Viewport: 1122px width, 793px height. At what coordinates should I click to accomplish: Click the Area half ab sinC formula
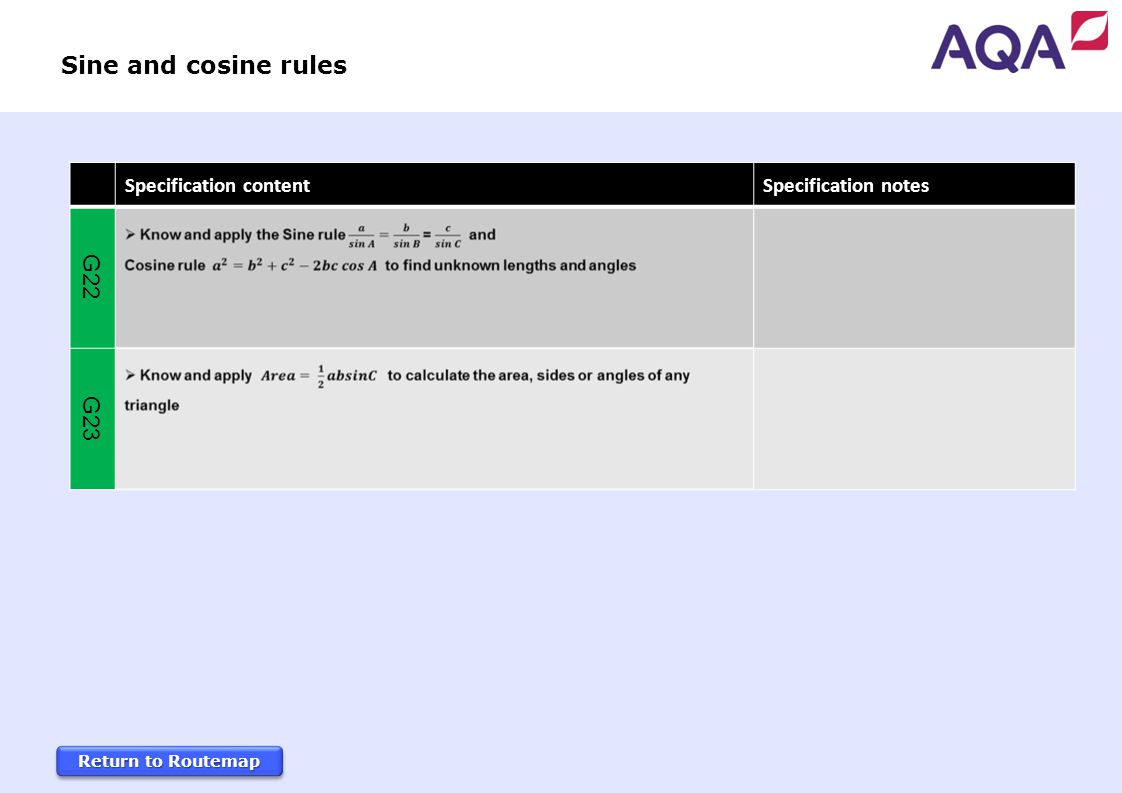click(318, 376)
